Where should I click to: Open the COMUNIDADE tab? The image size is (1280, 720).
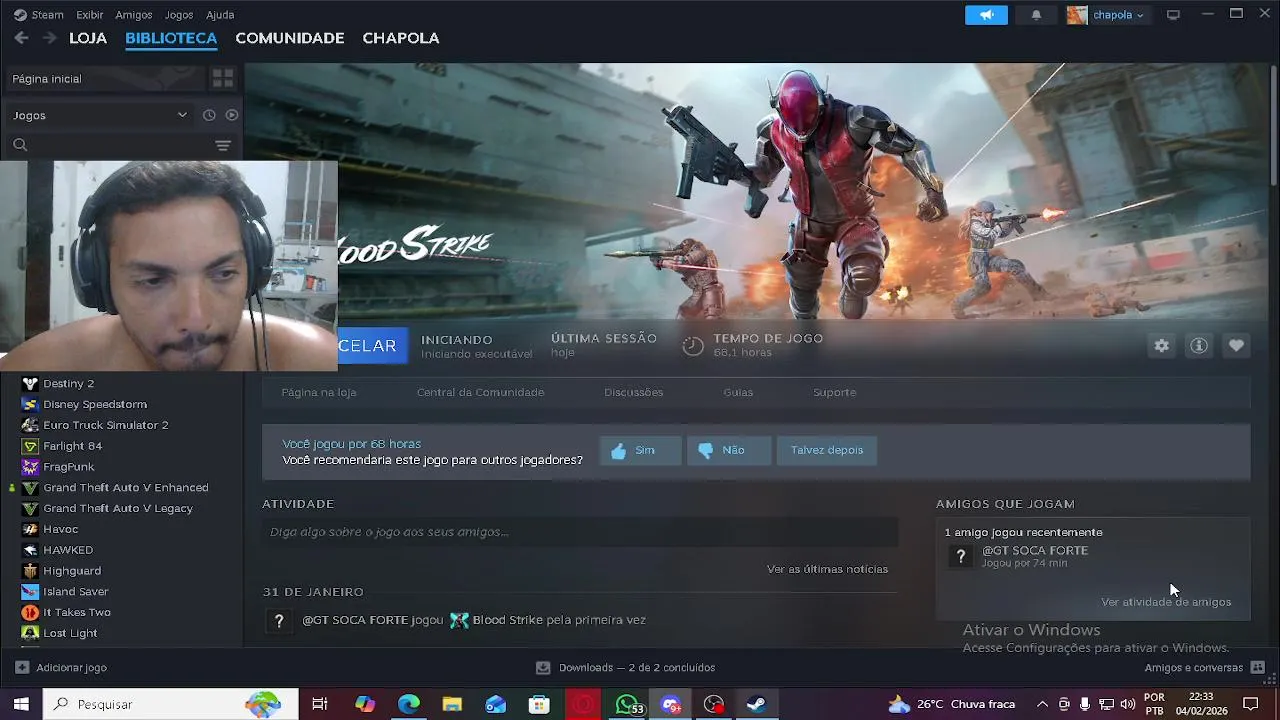(x=290, y=38)
